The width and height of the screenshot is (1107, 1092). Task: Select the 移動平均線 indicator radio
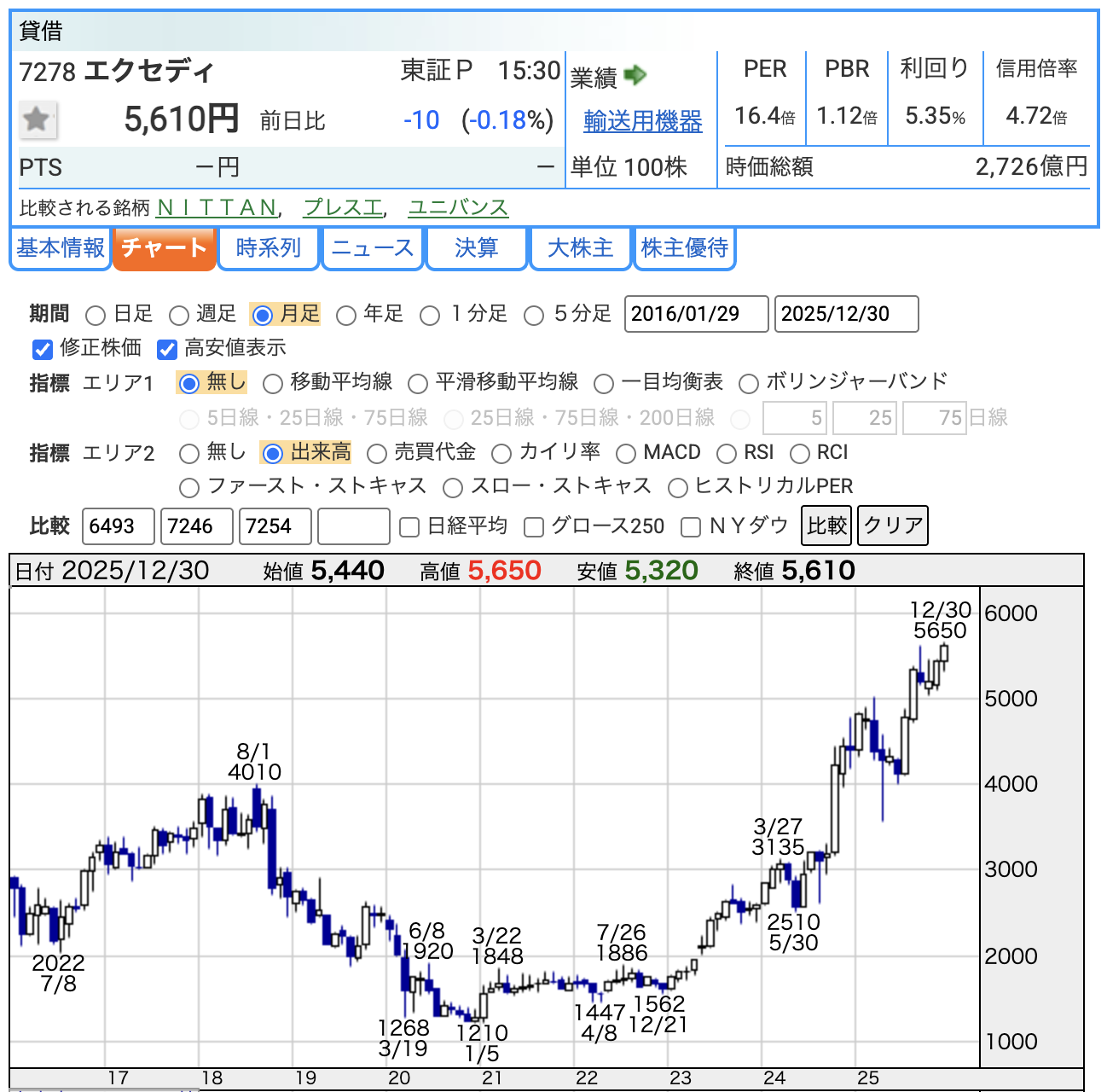tap(273, 384)
